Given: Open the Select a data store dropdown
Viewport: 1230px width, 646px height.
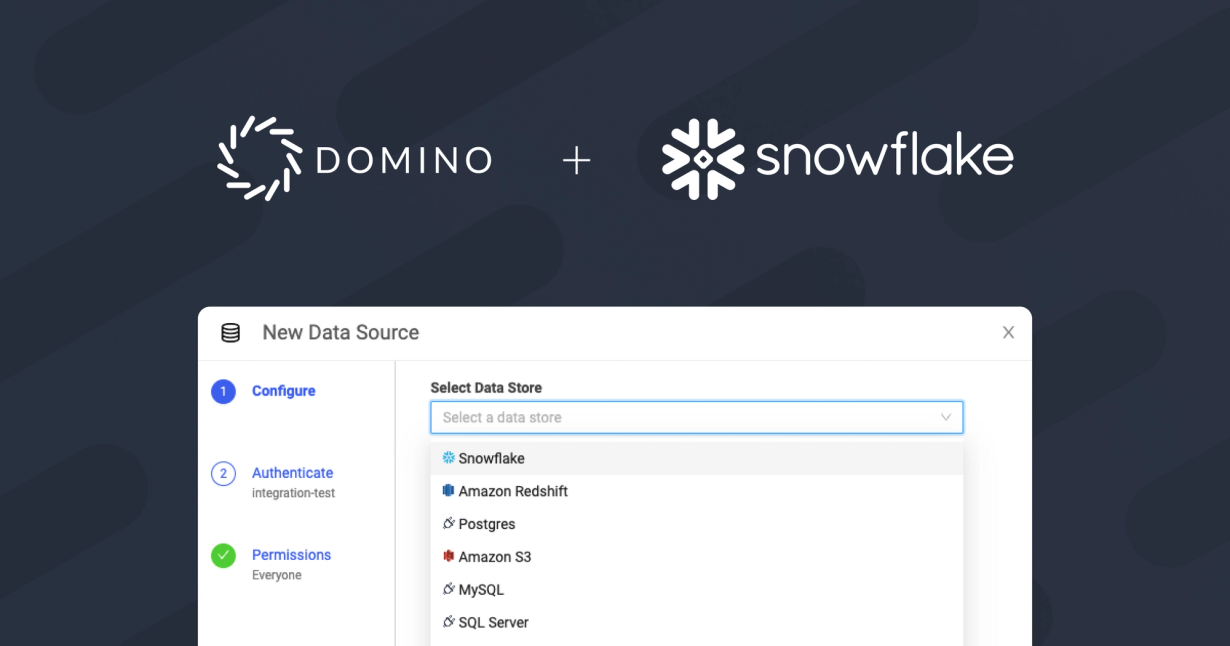Looking at the screenshot, I should click(x=697, y=417).
